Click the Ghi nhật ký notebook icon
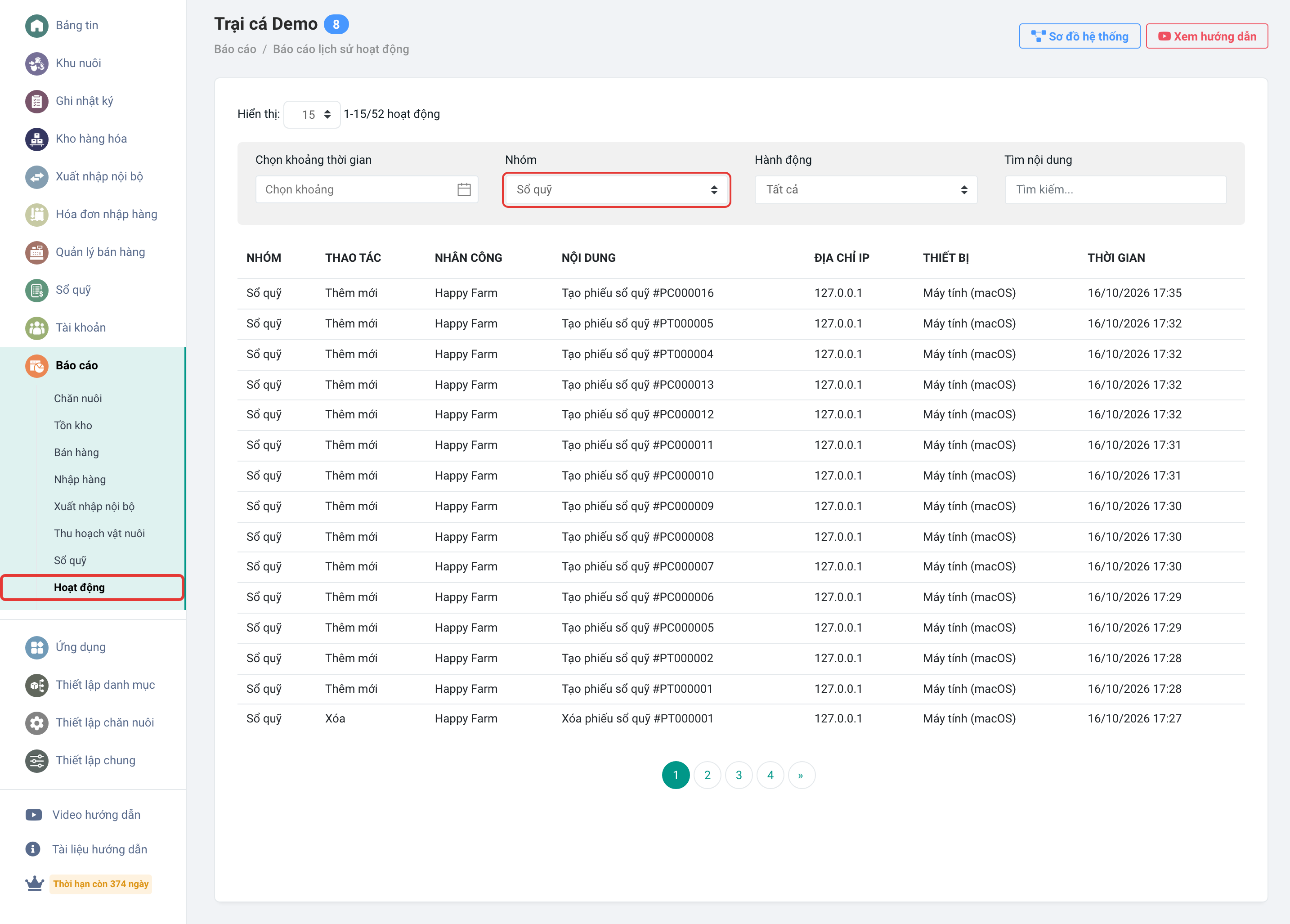 pos(37,101)
